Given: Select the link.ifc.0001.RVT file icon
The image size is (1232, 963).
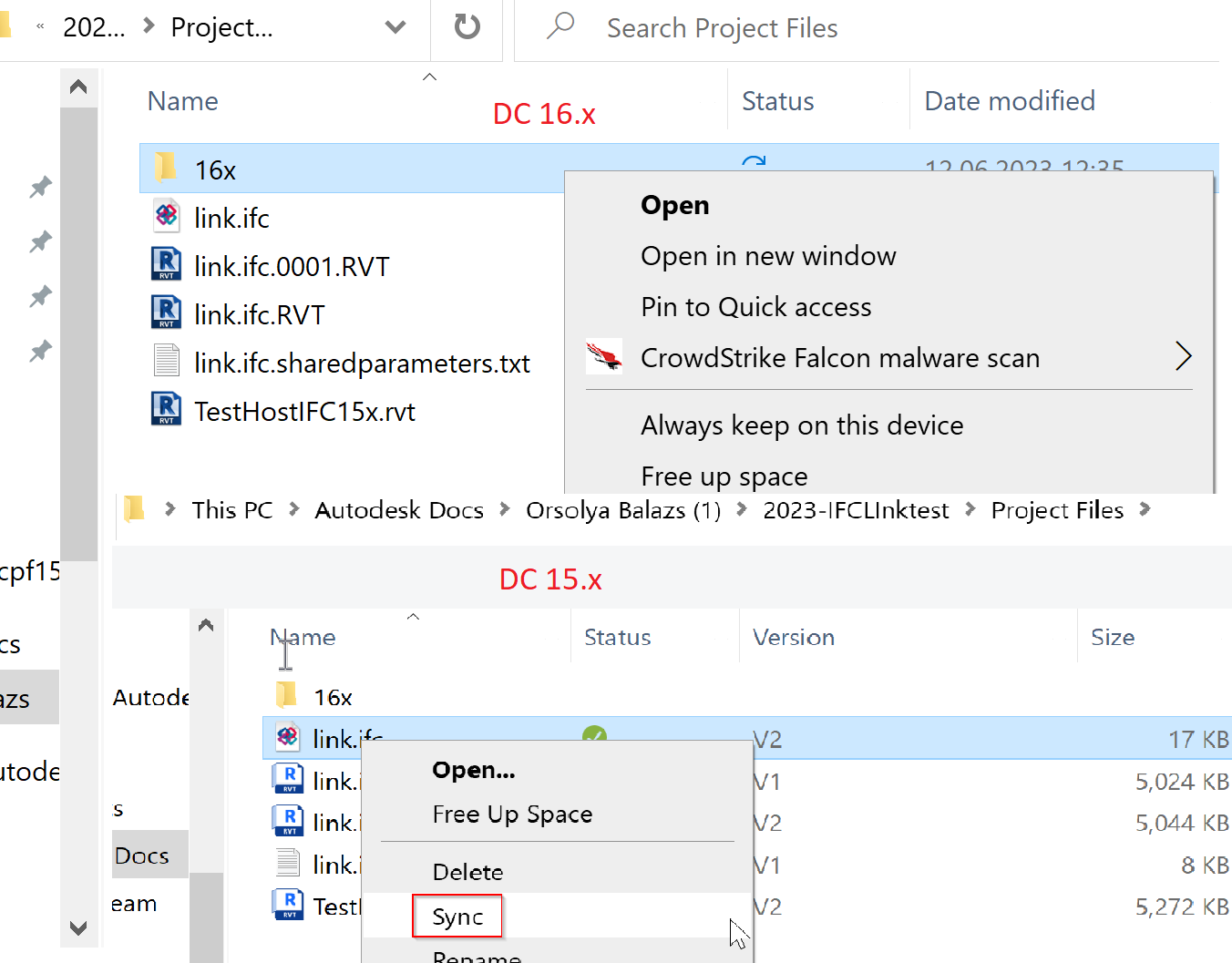Looking at the screenshot, I should 166,264.
